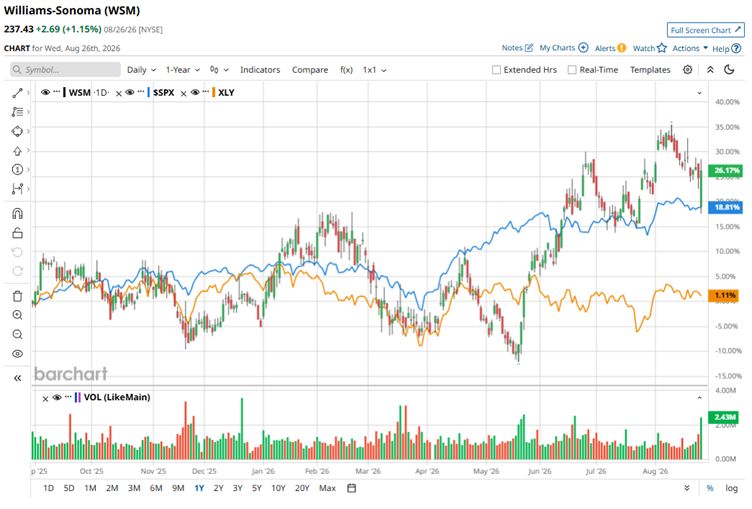The height and width of the screenshot is (509, 752).
Task: Select the arrow marker tool
Action: 17,151
